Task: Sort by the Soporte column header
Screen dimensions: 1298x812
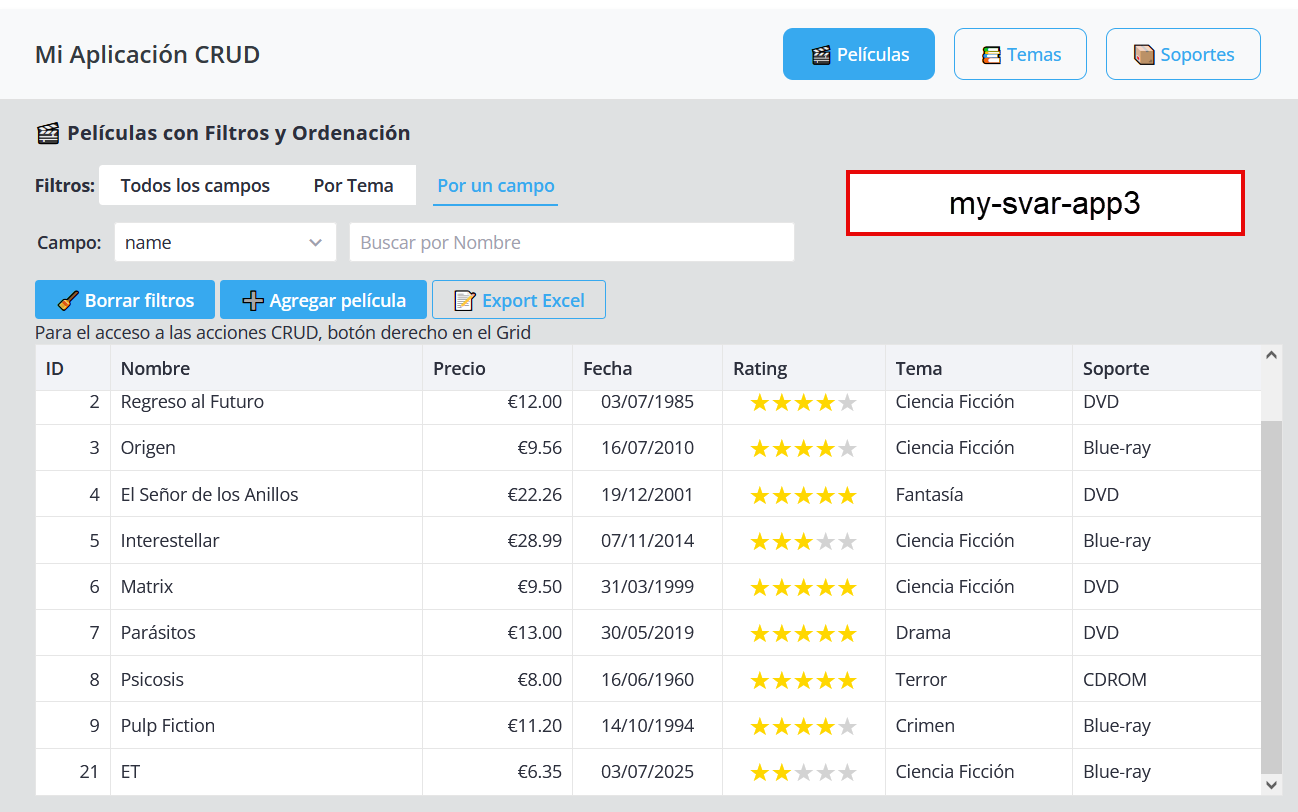Action: point(1167,368)
